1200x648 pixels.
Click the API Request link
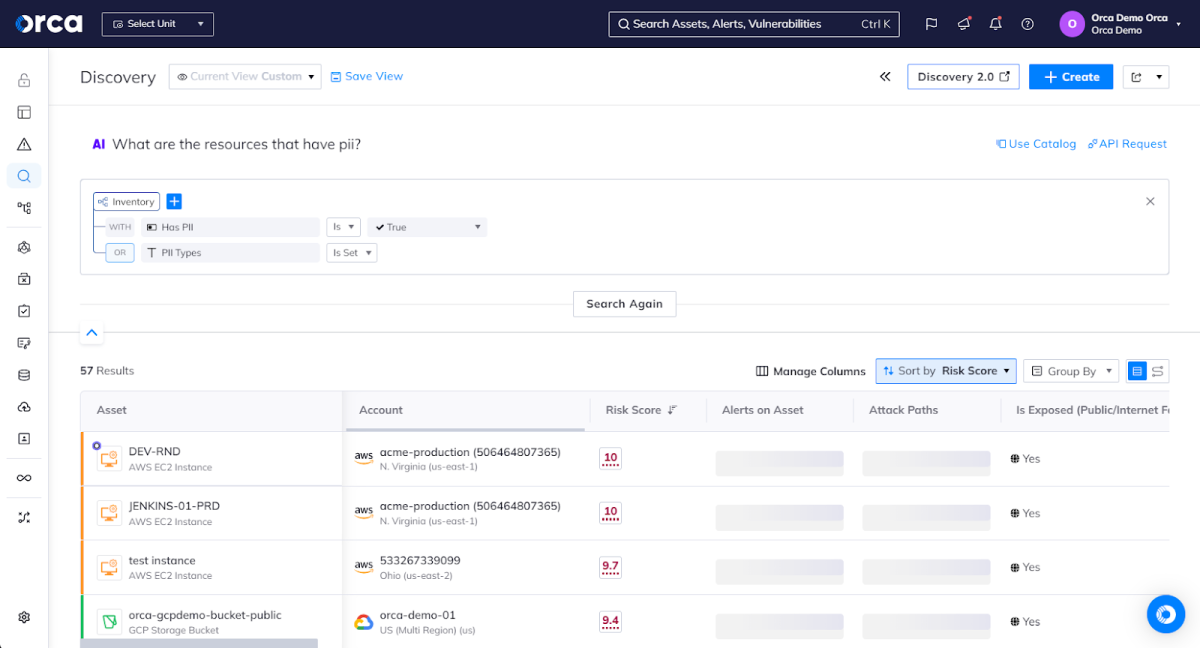tap(1127, 144)
